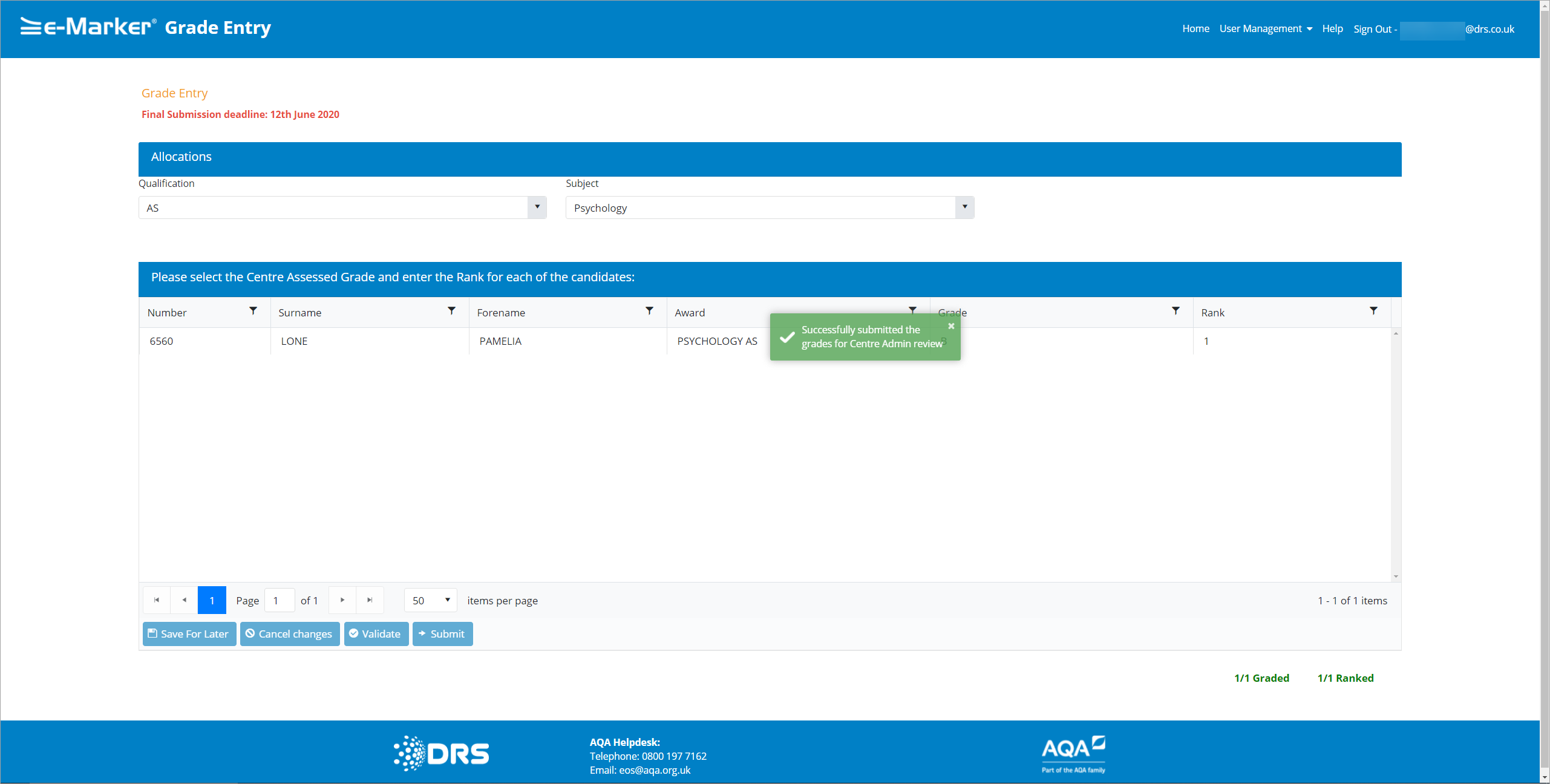Go to Home in navigation
Viewport: 1550px width, 784px height.
point(1195,29)
